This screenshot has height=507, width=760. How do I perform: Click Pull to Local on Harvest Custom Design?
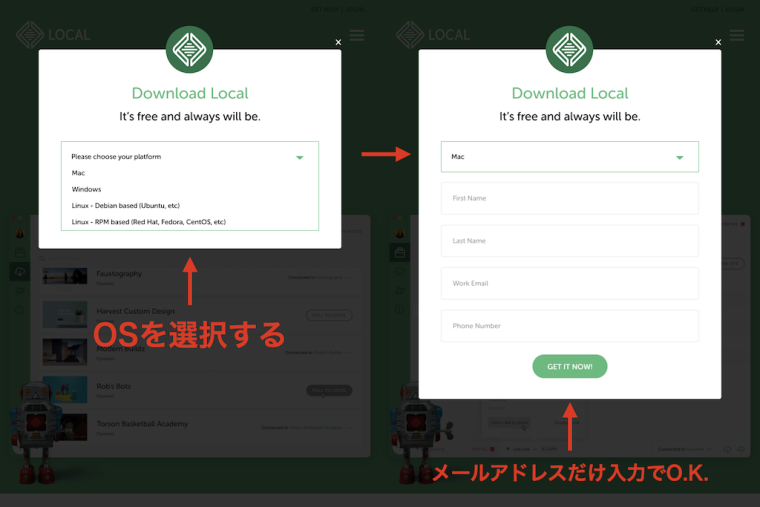point(329,315)
